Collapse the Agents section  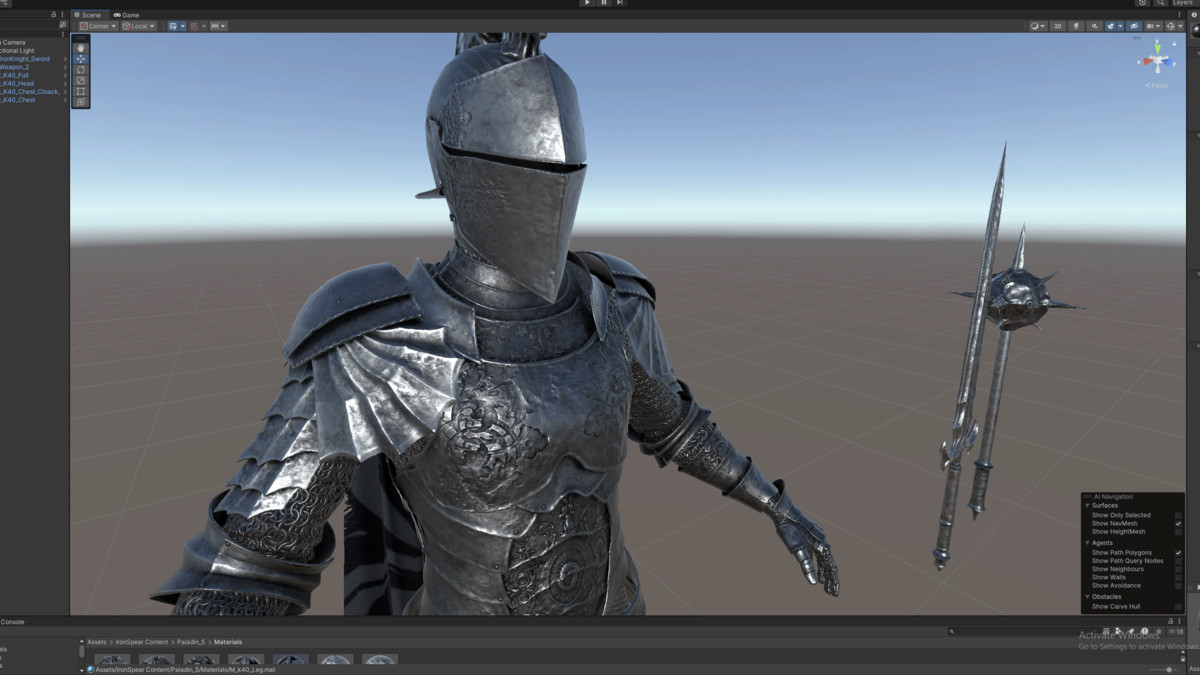pyautogui.click(x=1087, y=543)
